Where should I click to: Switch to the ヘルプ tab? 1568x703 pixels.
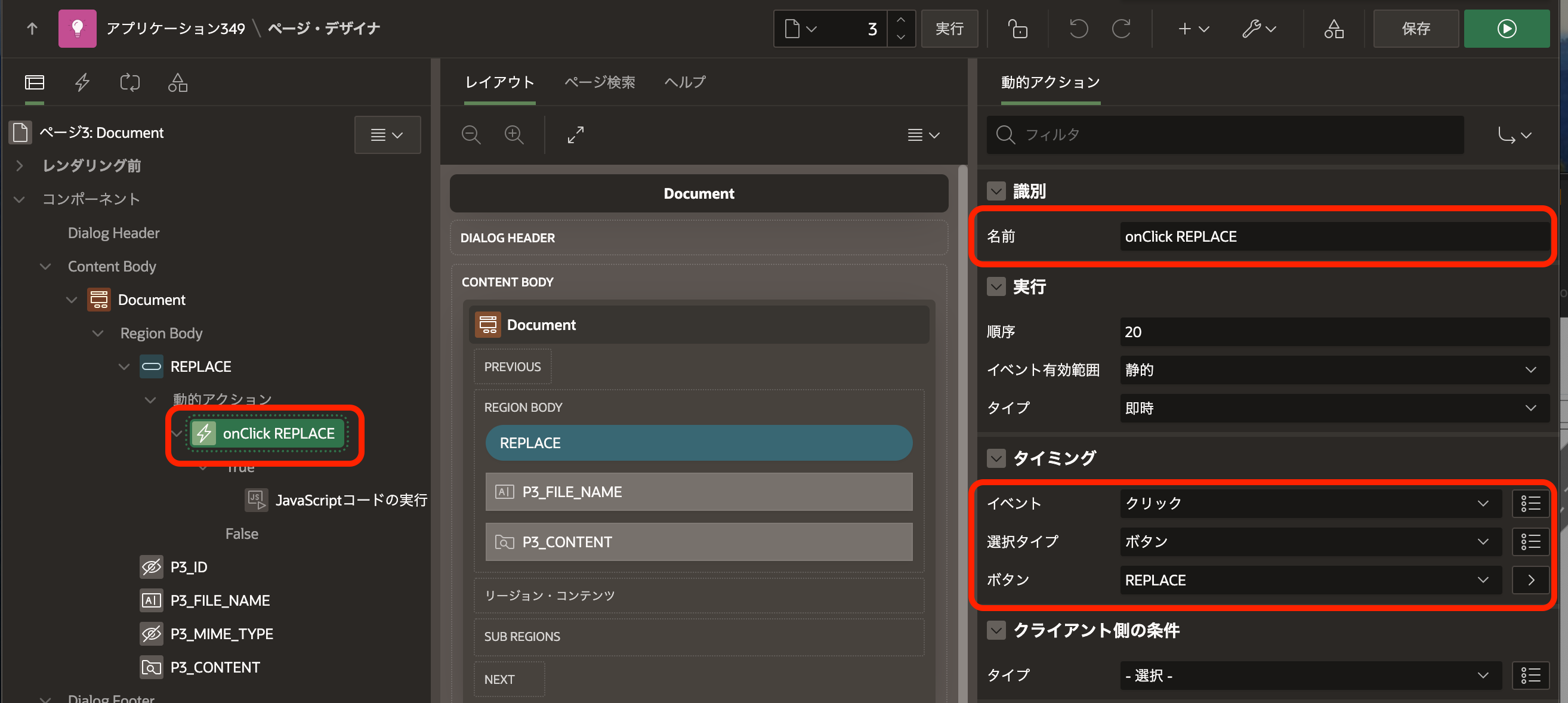(685, 82)
